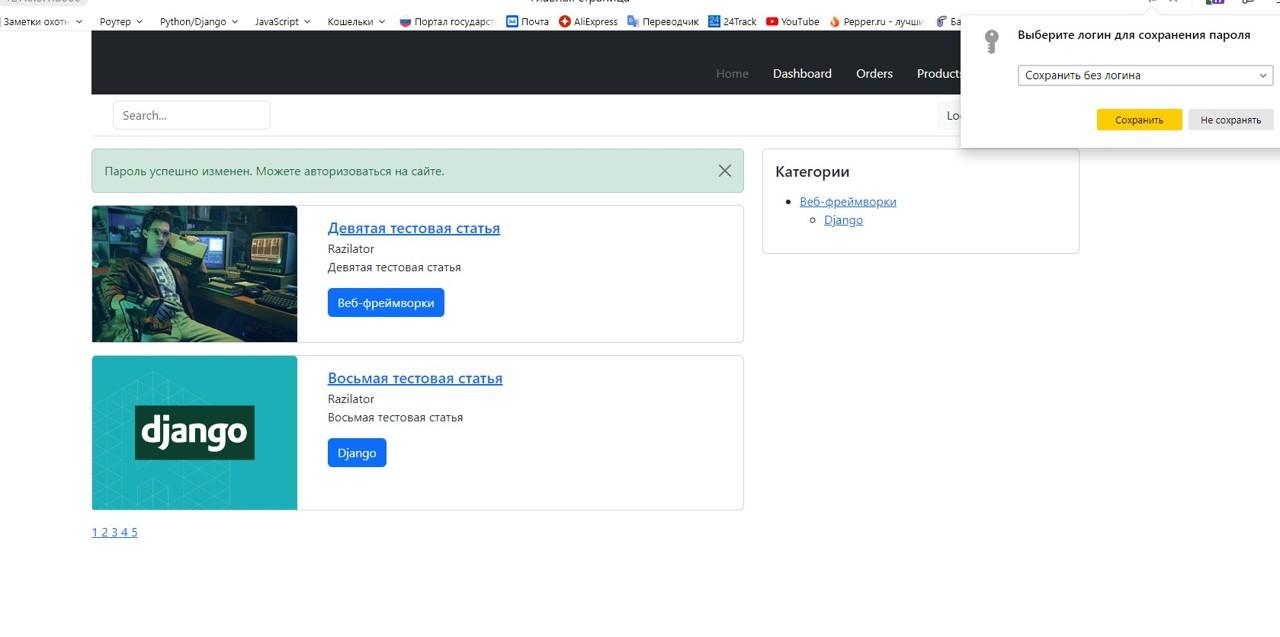Open the Заметки охотника bookmark folder
1280x637 pixels.
point(43,21)
